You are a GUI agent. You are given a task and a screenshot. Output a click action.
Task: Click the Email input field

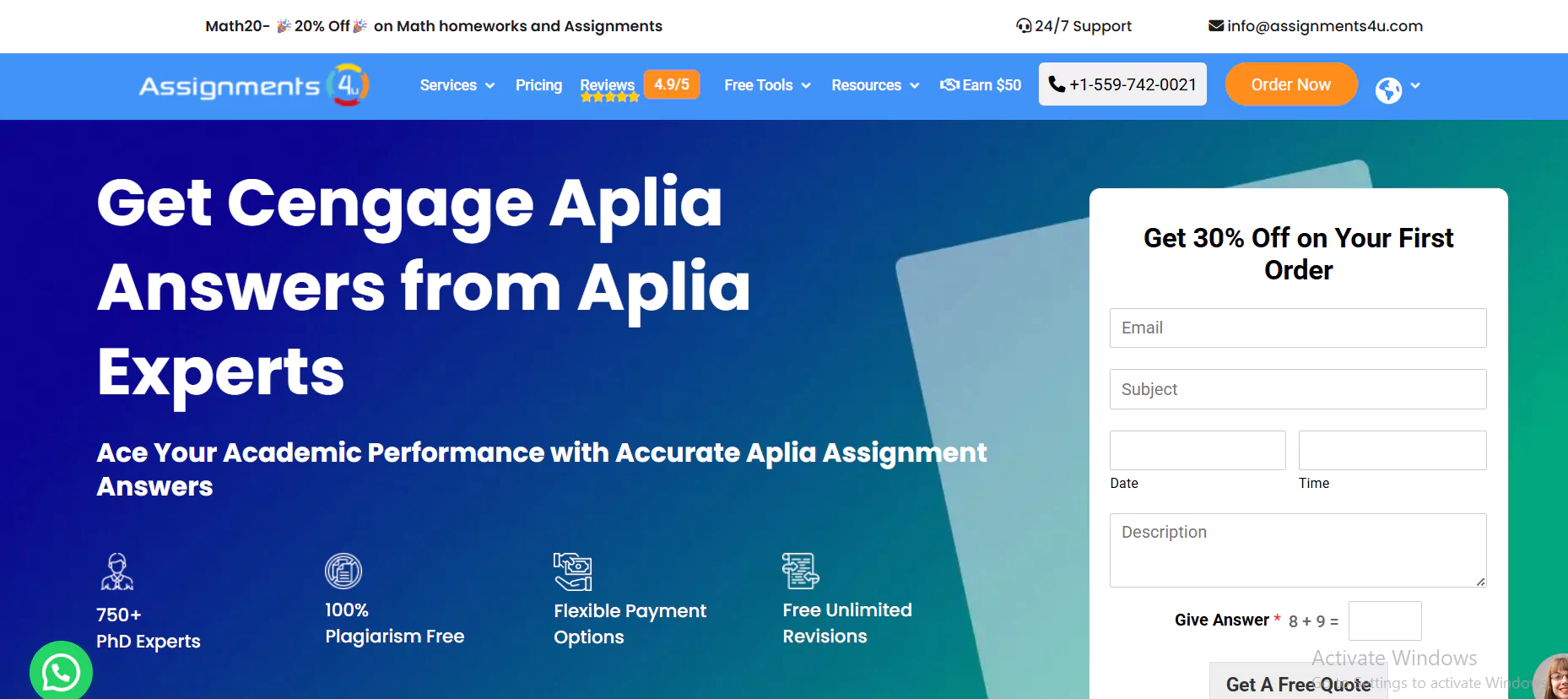[1297, 328]
